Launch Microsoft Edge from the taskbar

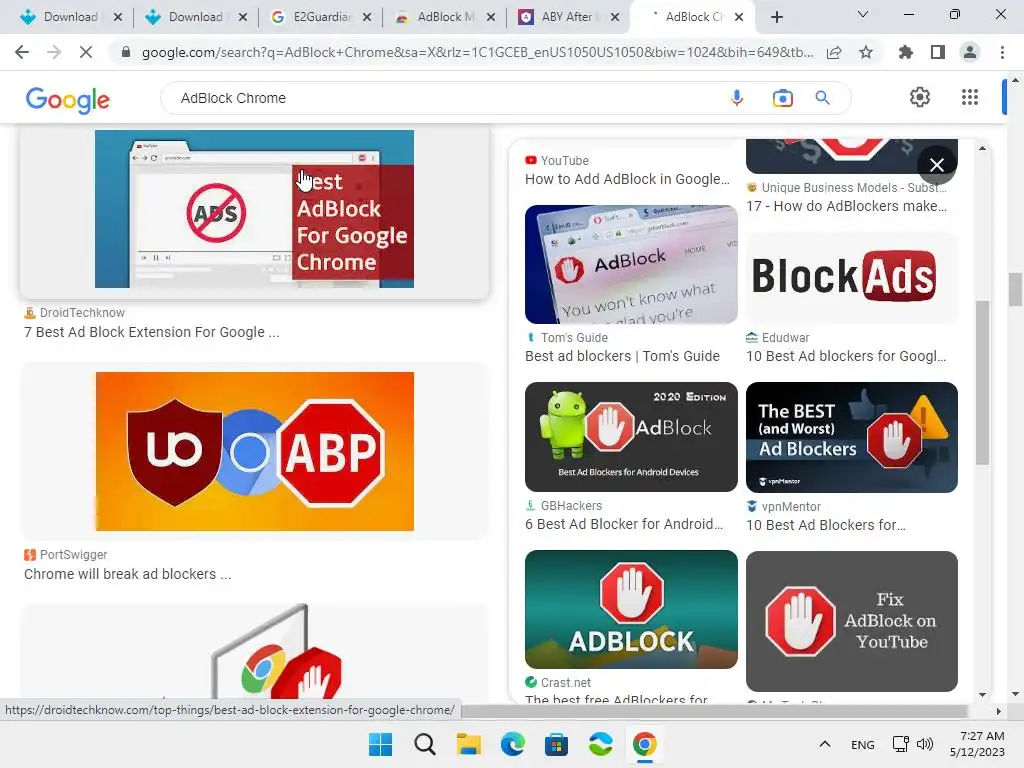coord(513,744)
